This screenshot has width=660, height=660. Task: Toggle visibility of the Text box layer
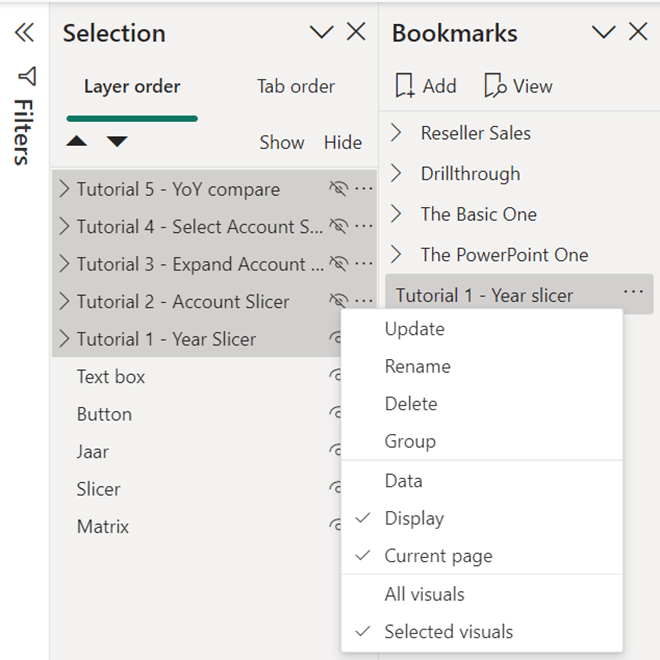pyautogui.click(x=336, y=377)
